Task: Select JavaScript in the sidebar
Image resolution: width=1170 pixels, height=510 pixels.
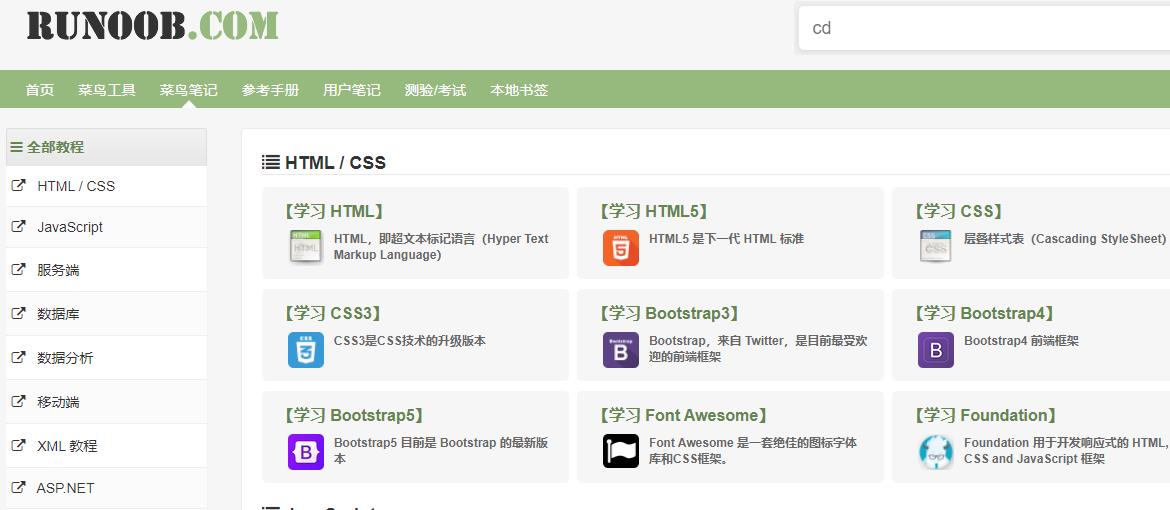Action: 106,227
